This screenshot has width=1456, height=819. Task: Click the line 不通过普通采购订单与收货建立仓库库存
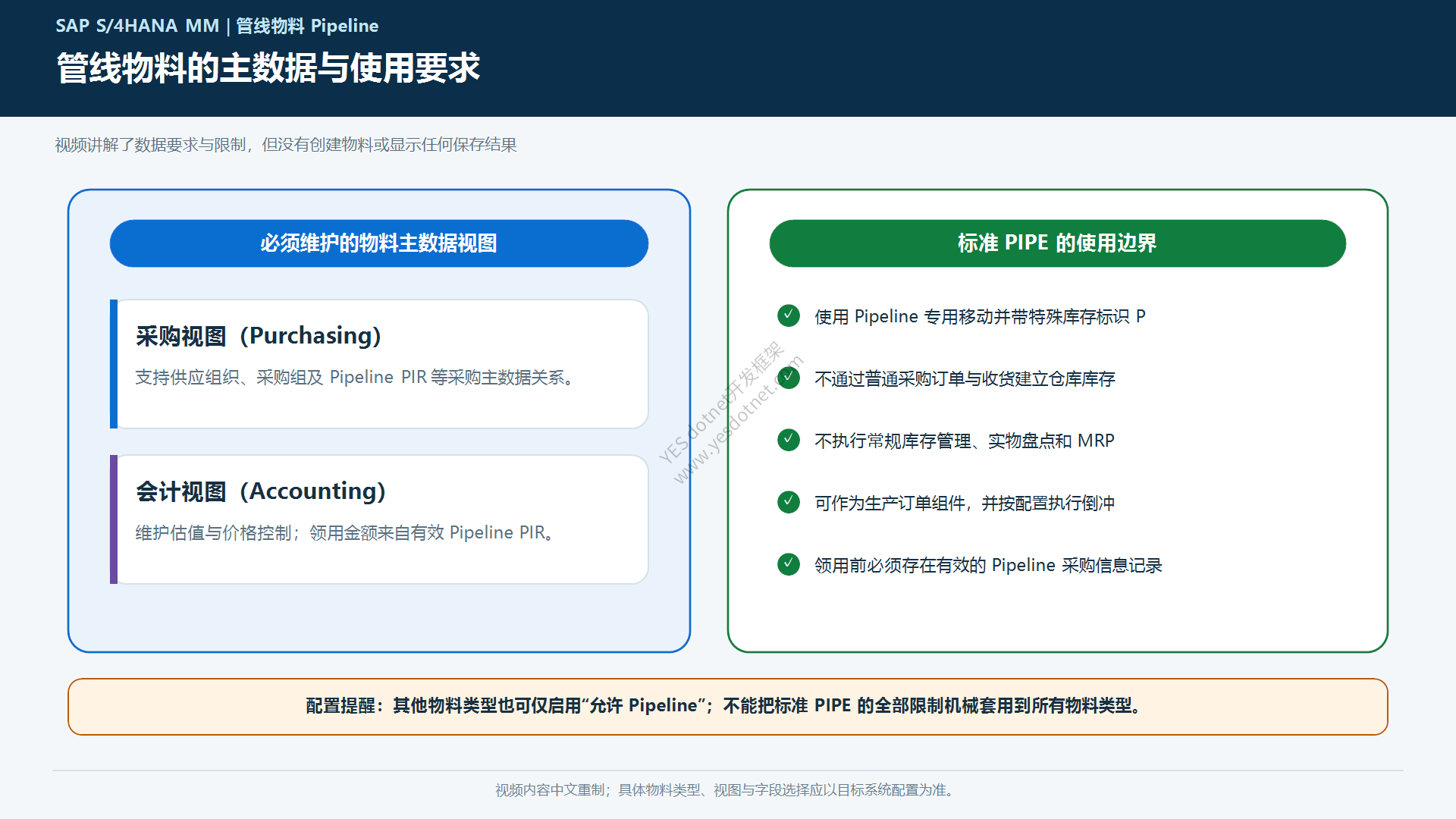(965, 378)
